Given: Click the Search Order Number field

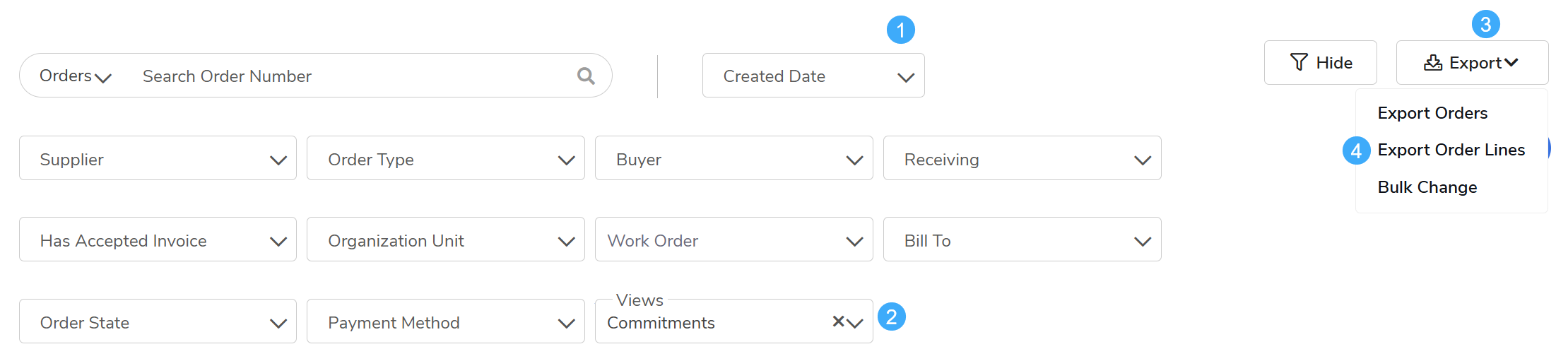Looking at the screenshot, I should coord(353,76).
